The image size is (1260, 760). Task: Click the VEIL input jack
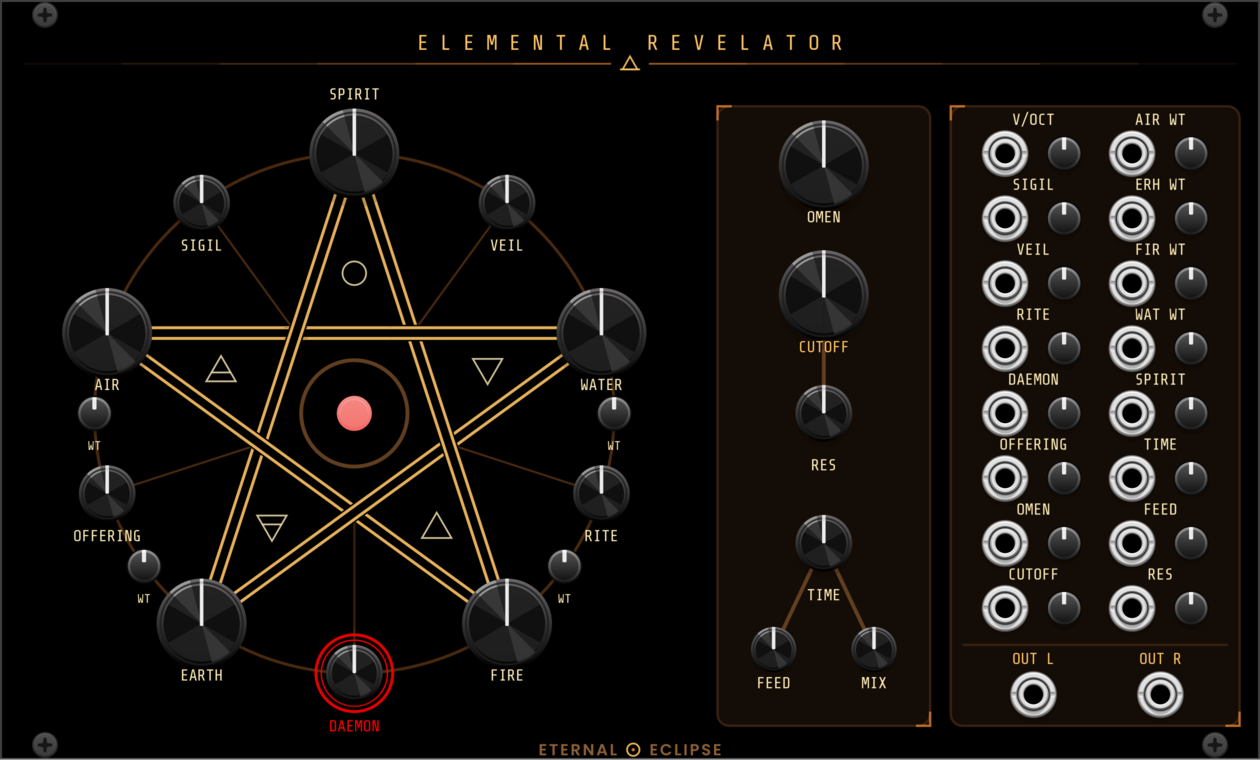(x=1005, y=284)
